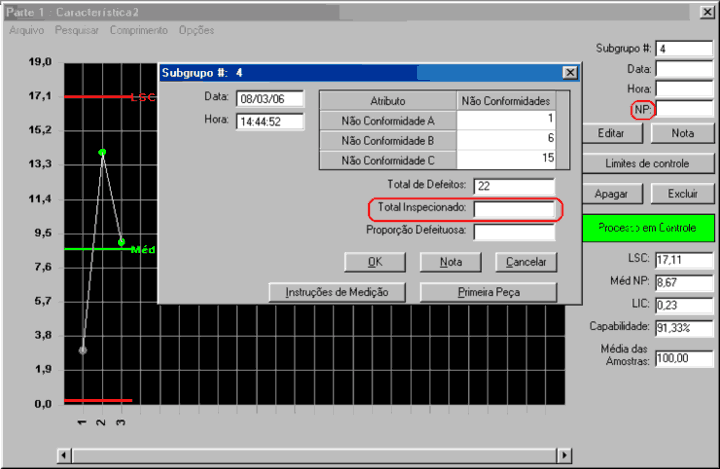Screen dimensions: 720x469
Task: Click the Não Conformidade A row label
Action: pyautogui.click(x=388, y=121)
